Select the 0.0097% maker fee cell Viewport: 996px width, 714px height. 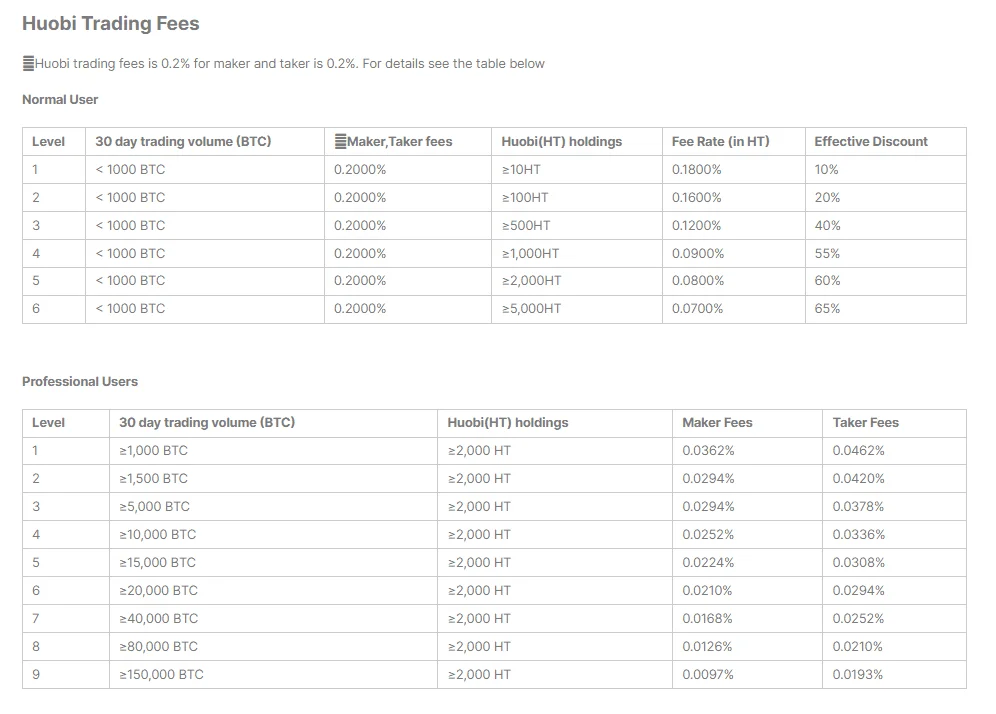coord(708,675)
